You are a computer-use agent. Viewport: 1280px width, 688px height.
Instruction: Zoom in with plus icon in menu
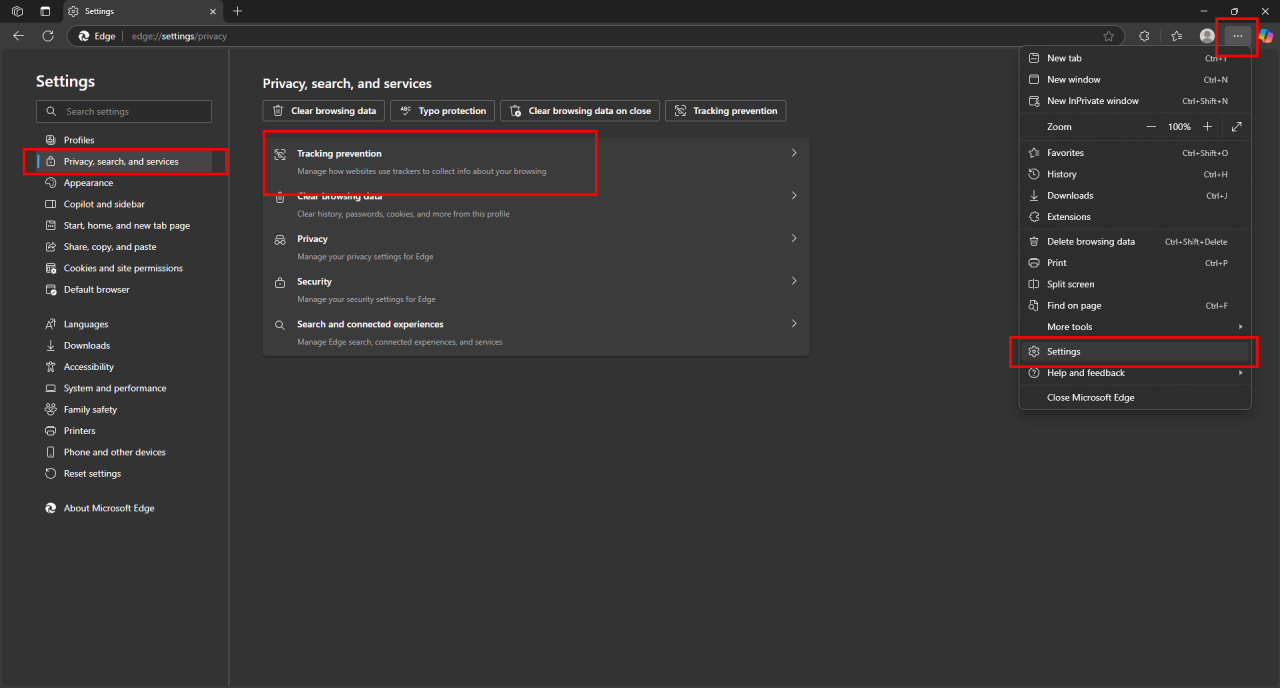(x=1208, y=127)
